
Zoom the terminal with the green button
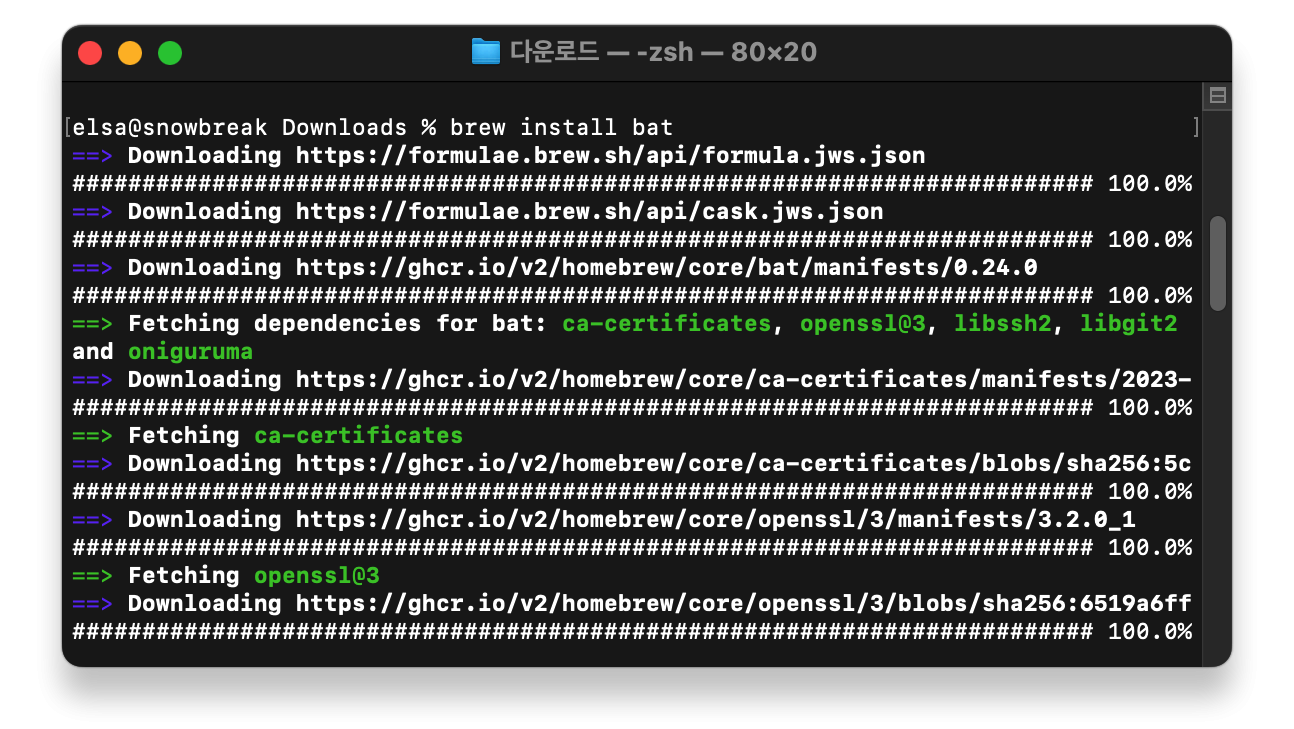170,52
